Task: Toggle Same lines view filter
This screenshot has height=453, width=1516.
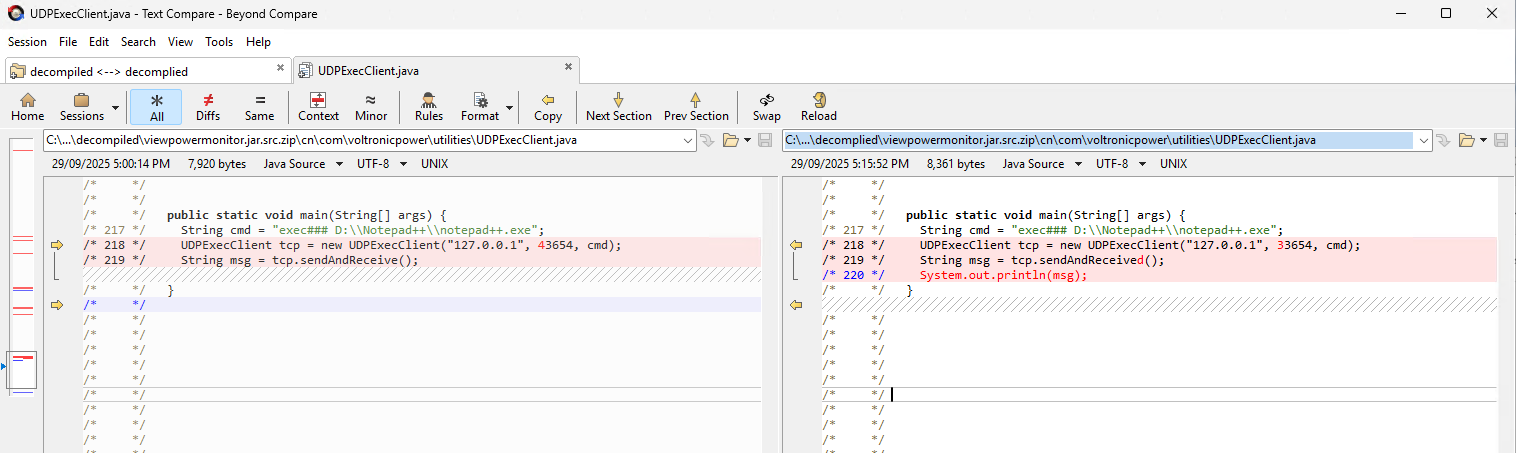Action: point(259,106)
